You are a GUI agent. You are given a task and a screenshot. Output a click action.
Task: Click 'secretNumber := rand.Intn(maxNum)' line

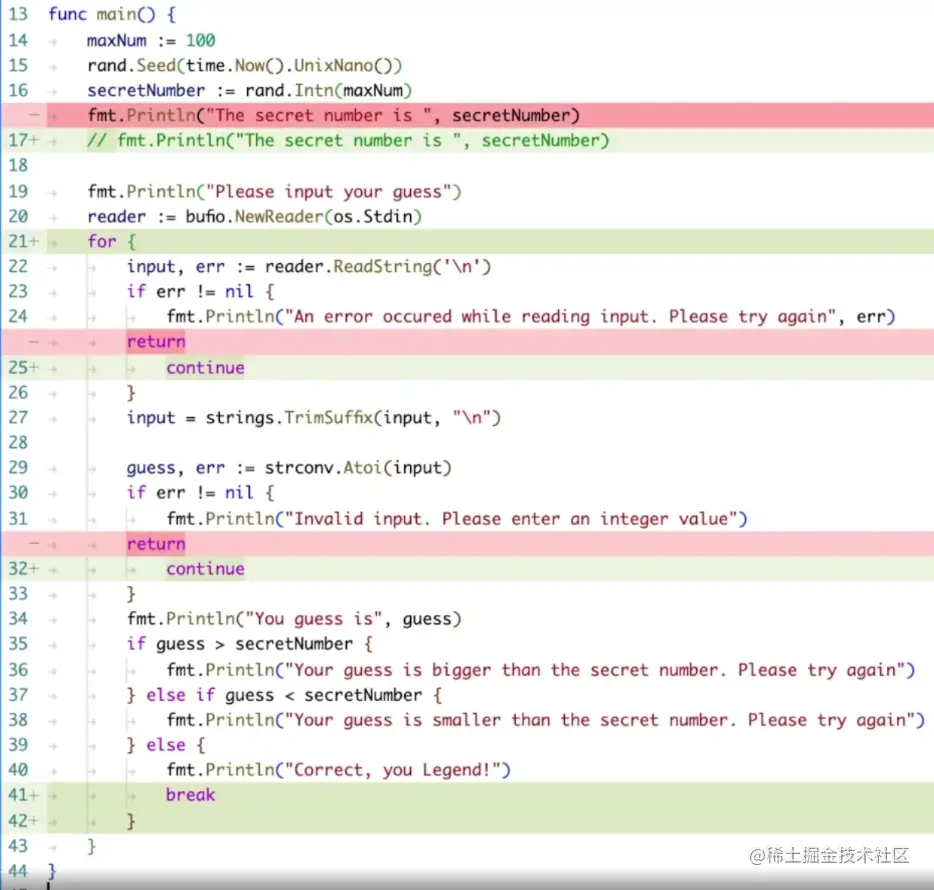click(250, 91)
